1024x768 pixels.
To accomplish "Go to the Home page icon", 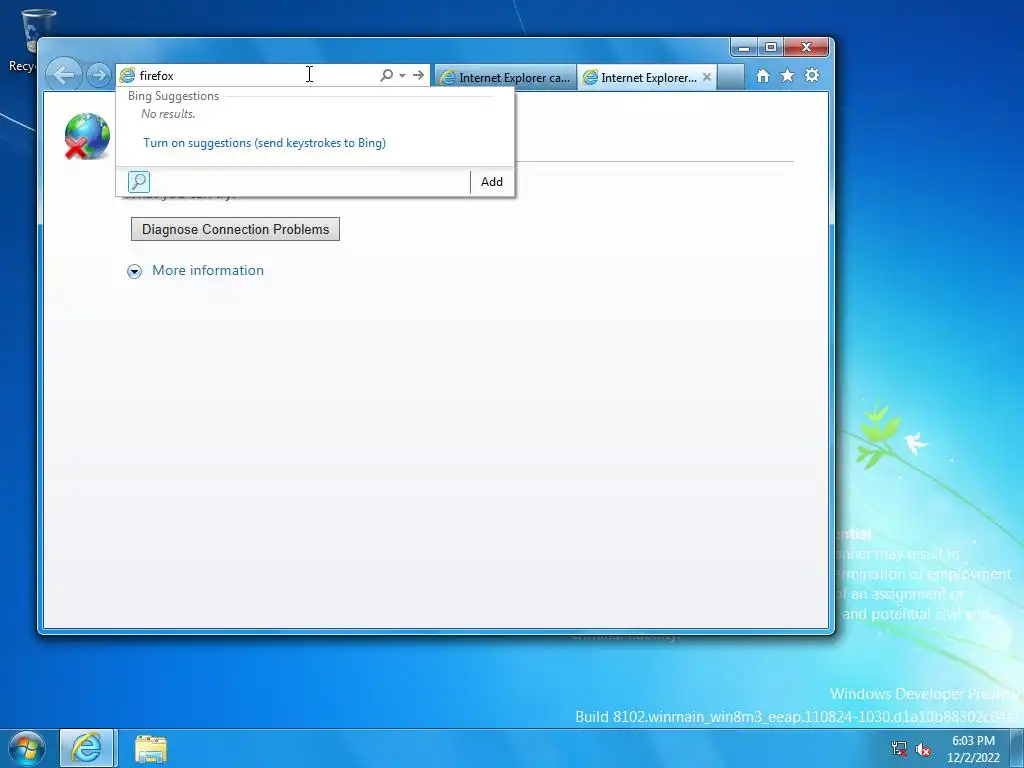I will pyautogui.click(x=762, y=76).
